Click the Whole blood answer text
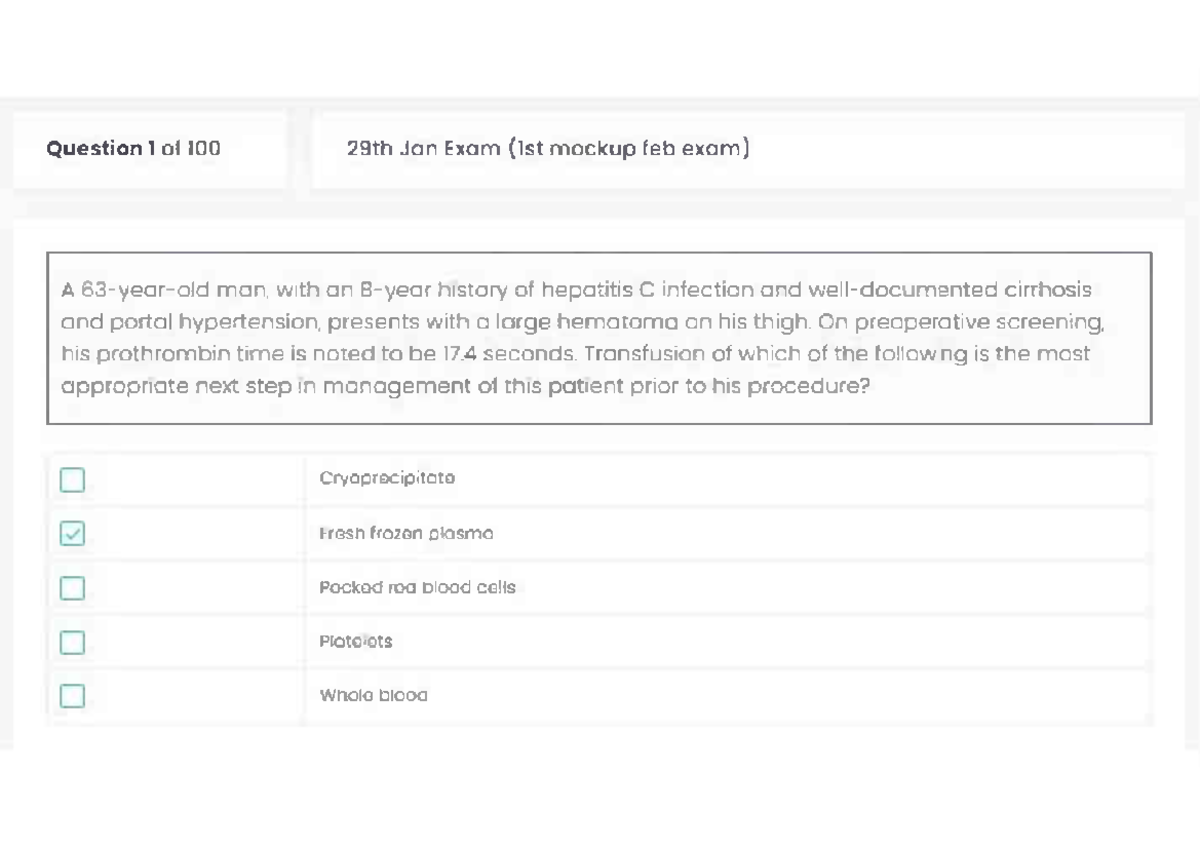Screen dimensions: 1200x848 373,695
